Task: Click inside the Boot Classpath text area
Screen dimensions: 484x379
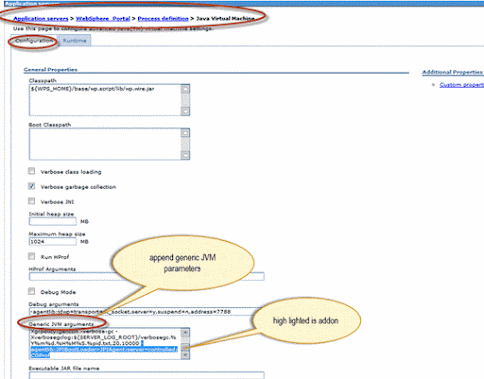Action: pos(105,144)
